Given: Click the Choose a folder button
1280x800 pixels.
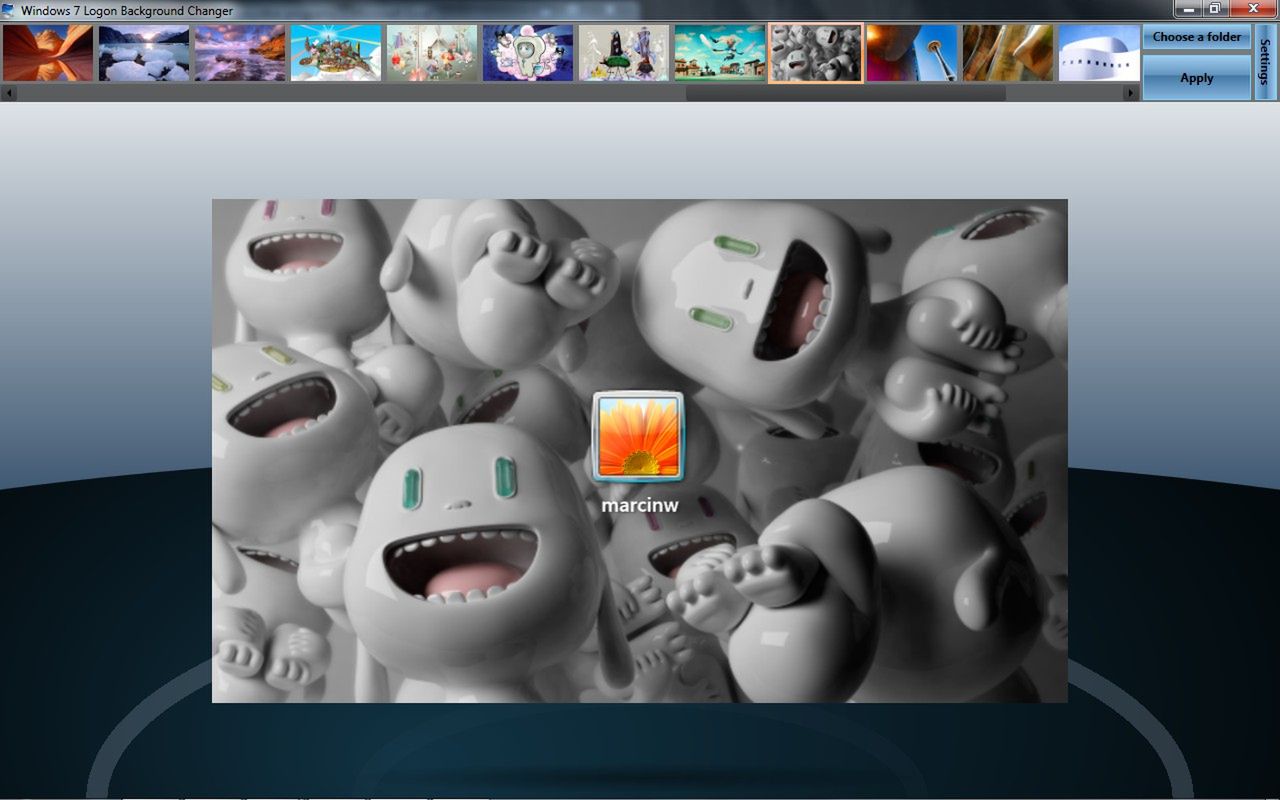Looking at the screenshot, I should point(1197,37).
